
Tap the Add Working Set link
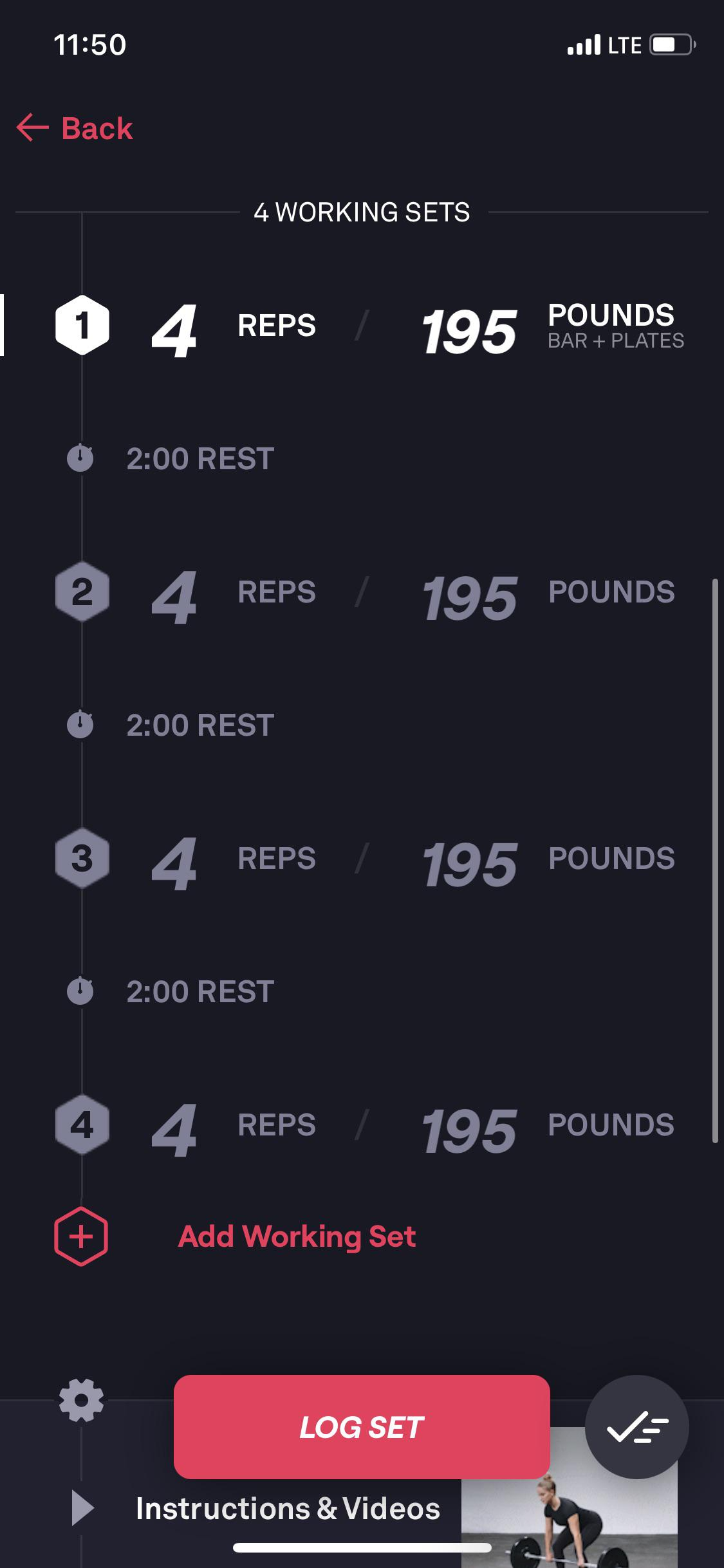click(297, 1237)
